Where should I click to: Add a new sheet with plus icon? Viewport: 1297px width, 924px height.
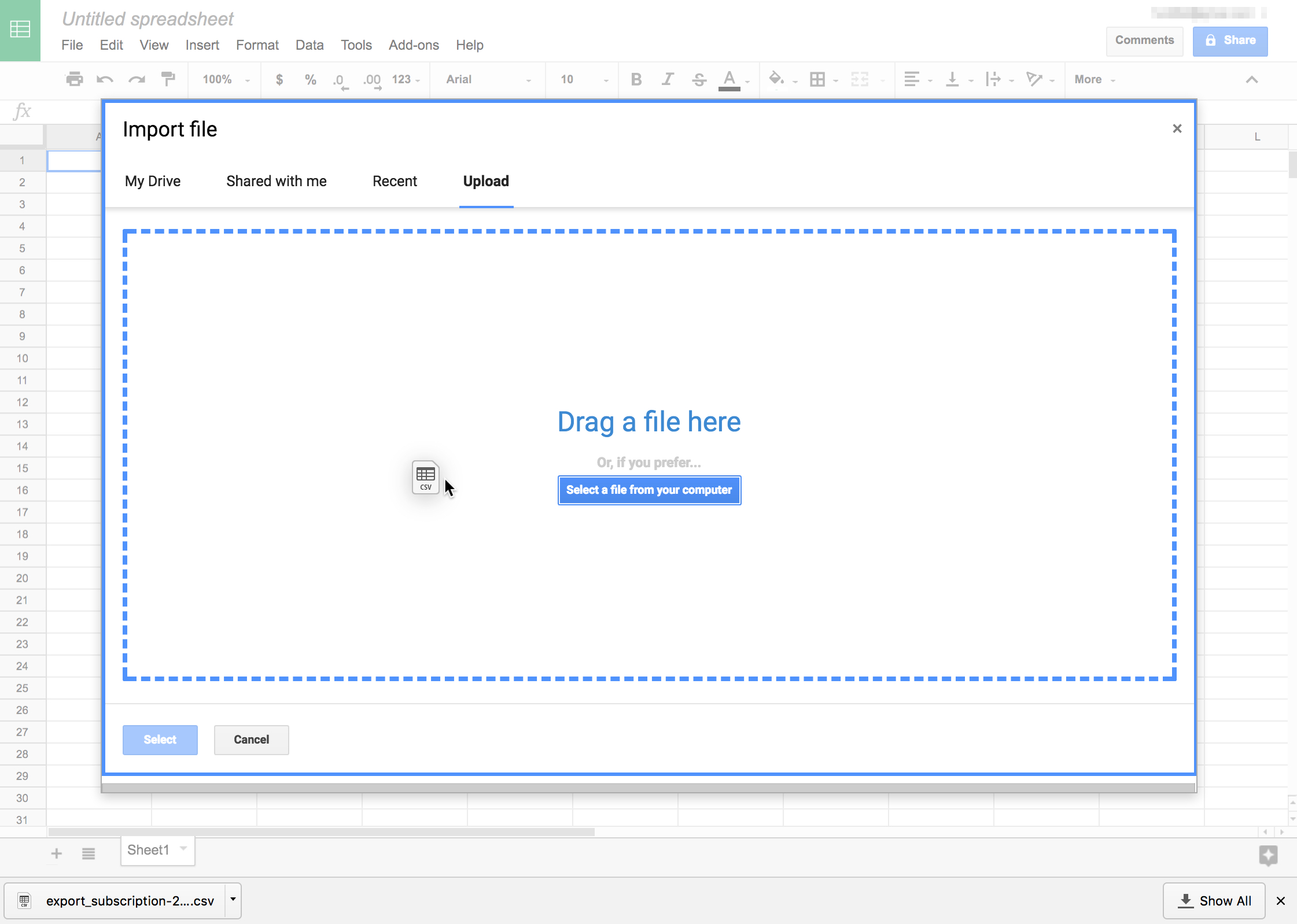pos(56,853)
